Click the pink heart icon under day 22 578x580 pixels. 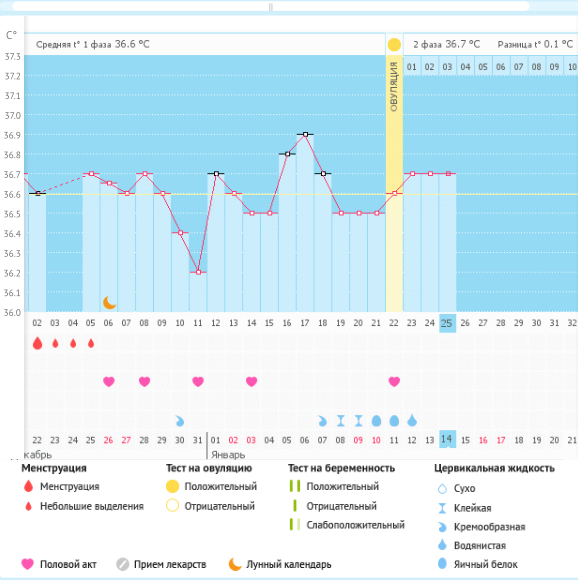tap(394, 381)
